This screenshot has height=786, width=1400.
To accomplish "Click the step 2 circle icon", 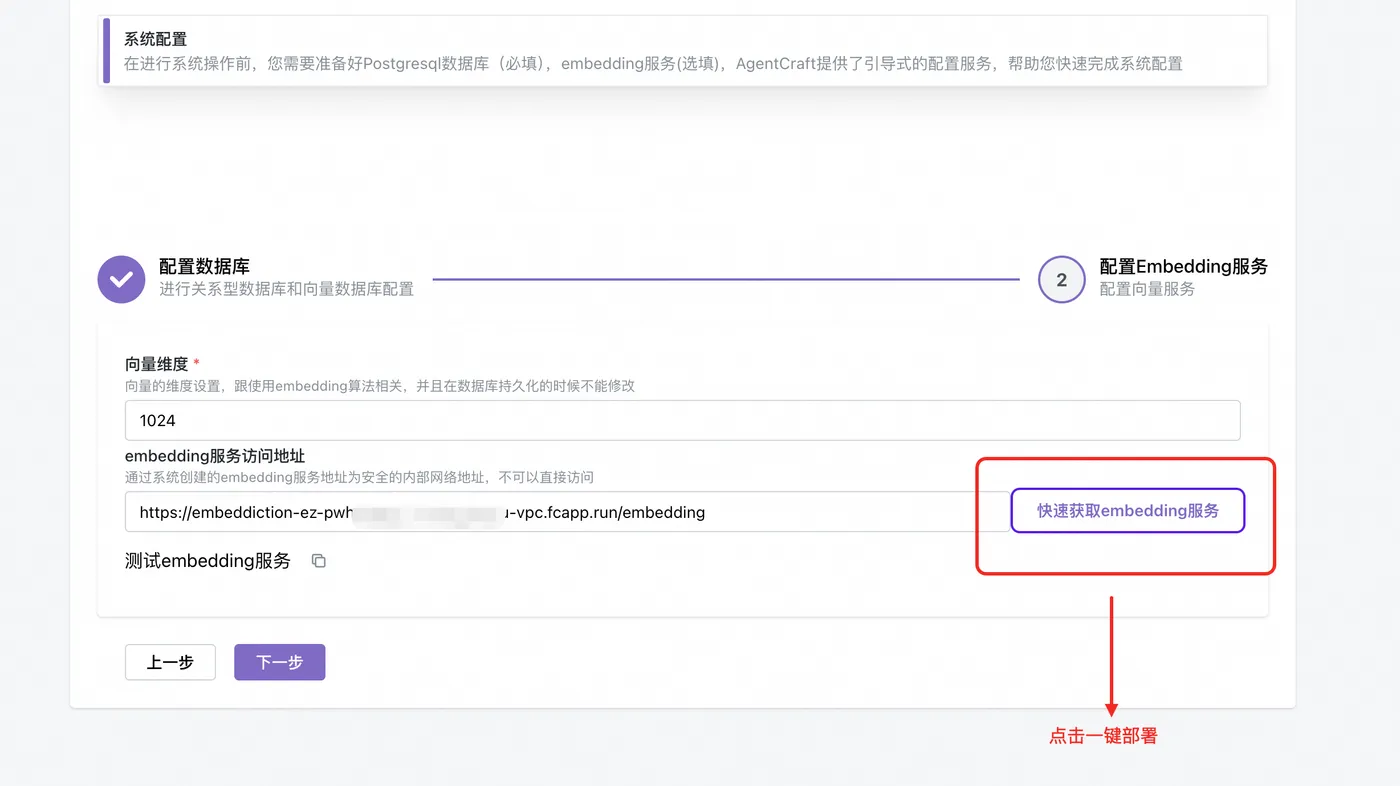I will 1061,279.
